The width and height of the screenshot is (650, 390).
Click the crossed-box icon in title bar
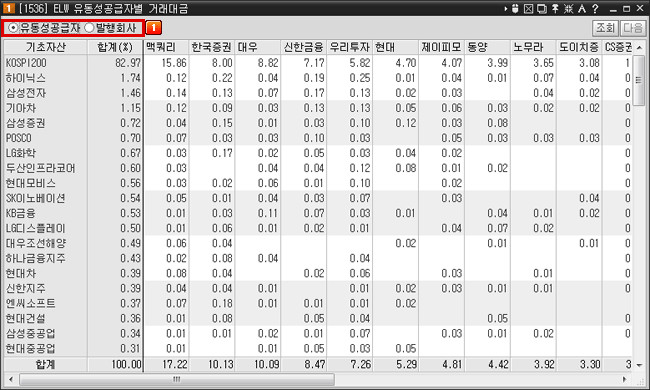point(528,8)
